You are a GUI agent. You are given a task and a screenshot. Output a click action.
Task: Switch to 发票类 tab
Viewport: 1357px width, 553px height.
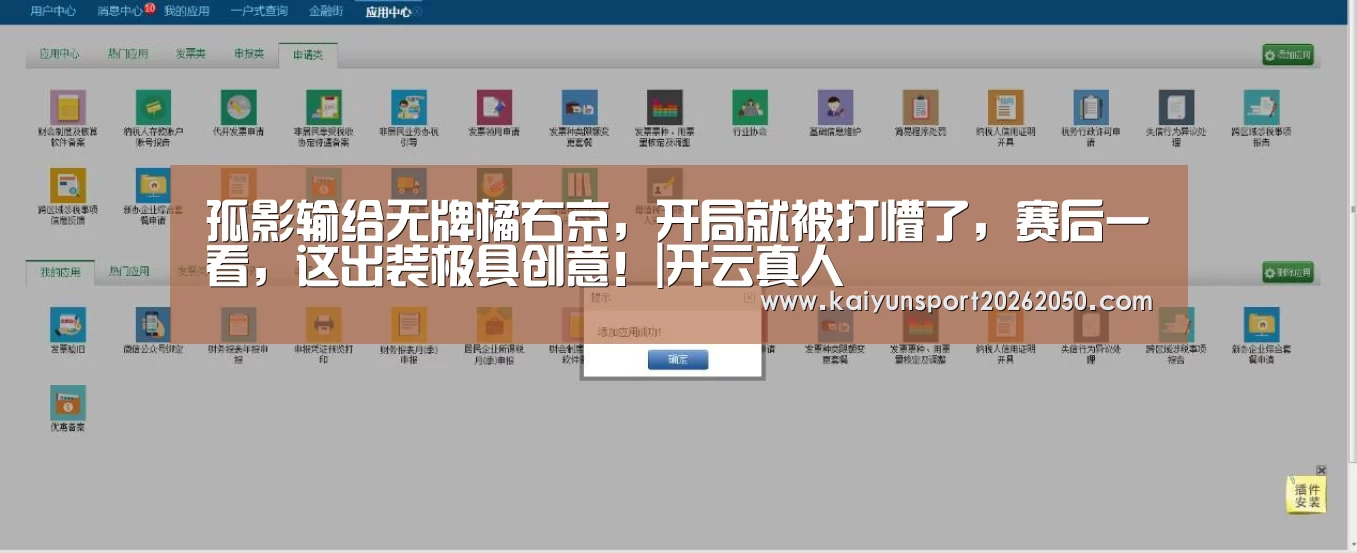[190, 54]
